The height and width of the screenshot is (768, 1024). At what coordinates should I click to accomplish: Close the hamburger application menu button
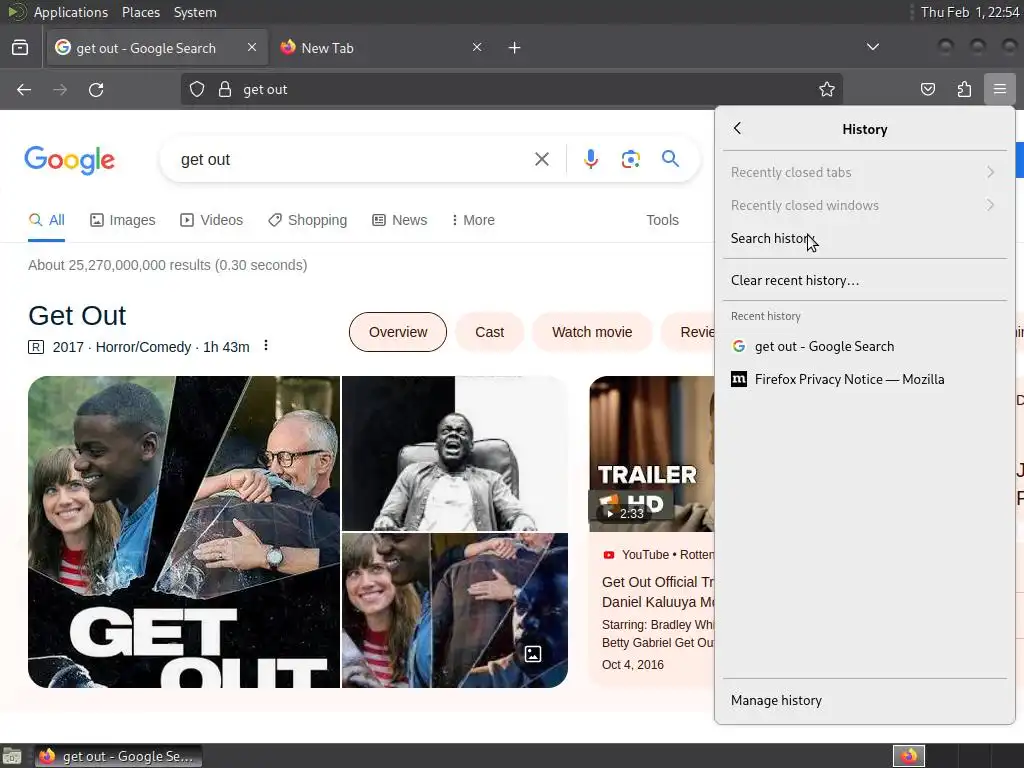point(1000,89)
